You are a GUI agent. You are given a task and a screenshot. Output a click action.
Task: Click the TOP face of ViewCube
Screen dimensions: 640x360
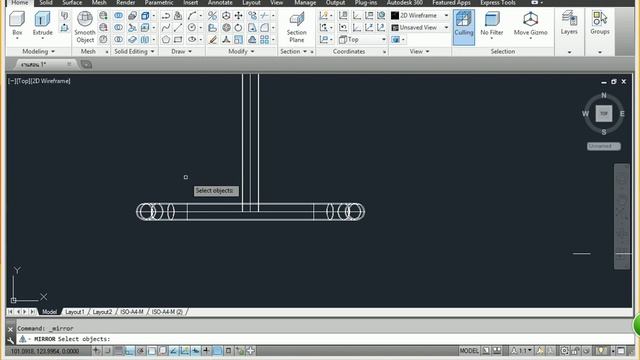[x=604, y=113]
